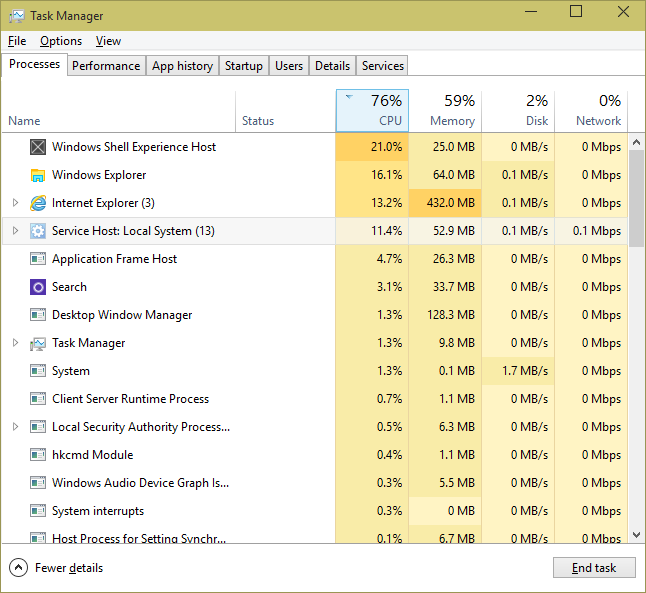Sort by the Memory column header
Viewport: 646px width, 593px height.
(445, 111)
